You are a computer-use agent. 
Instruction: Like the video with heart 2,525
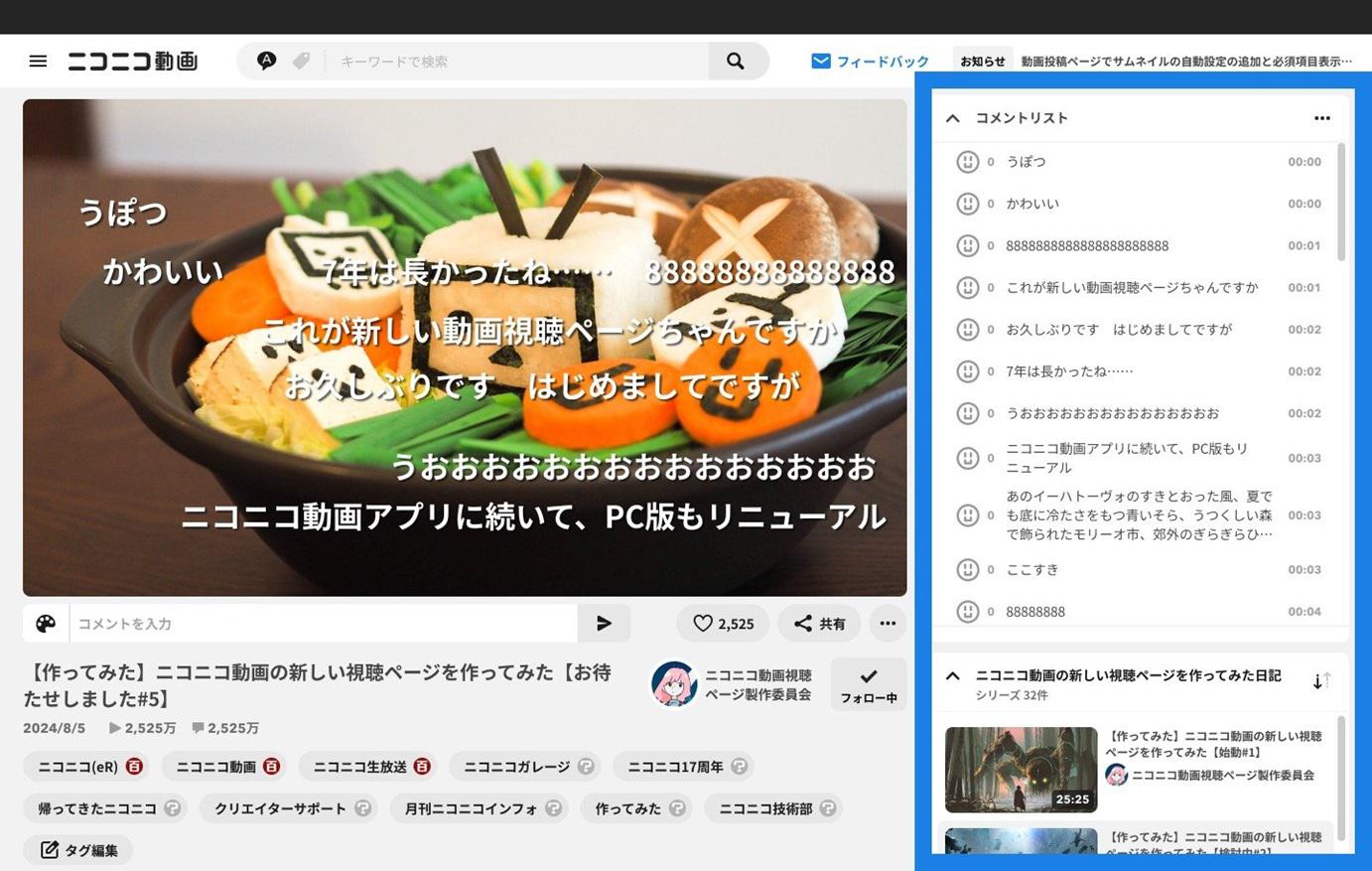(723, 624)
